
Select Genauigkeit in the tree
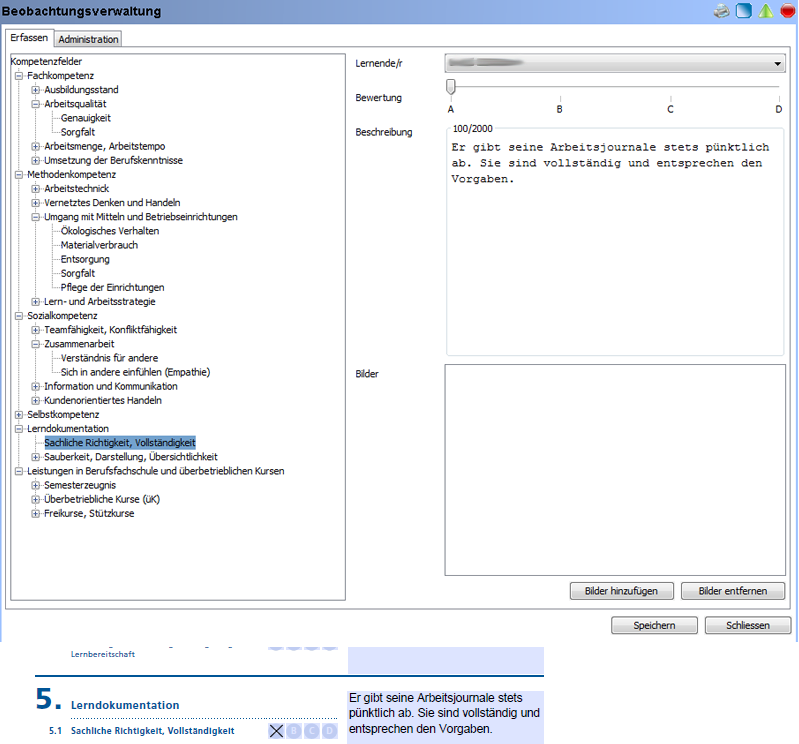pyautogui.click(x=86, y=118)
